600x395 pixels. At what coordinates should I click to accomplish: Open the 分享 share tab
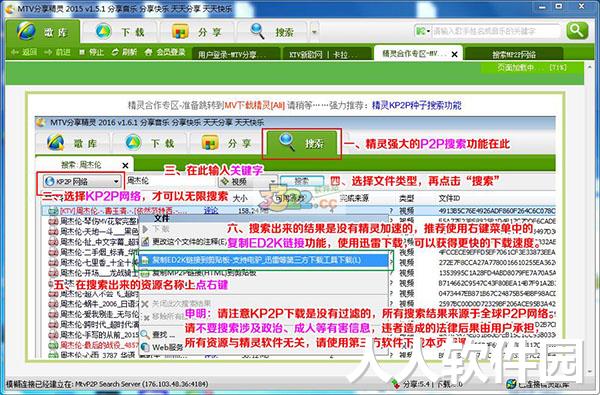coord(196,32)
